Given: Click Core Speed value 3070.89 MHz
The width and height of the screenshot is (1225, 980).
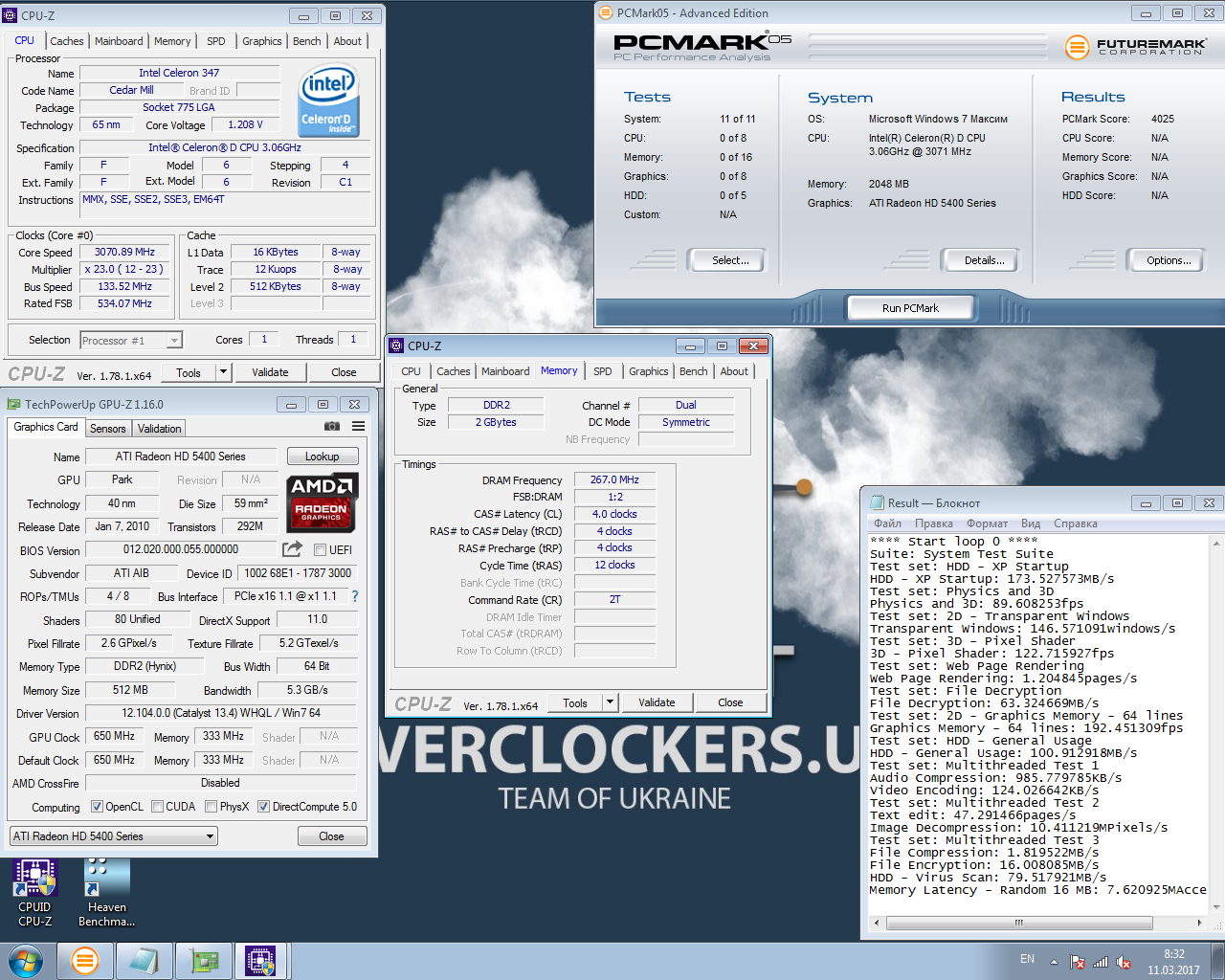Looking at the screenshot, I should tap(124, 252).
